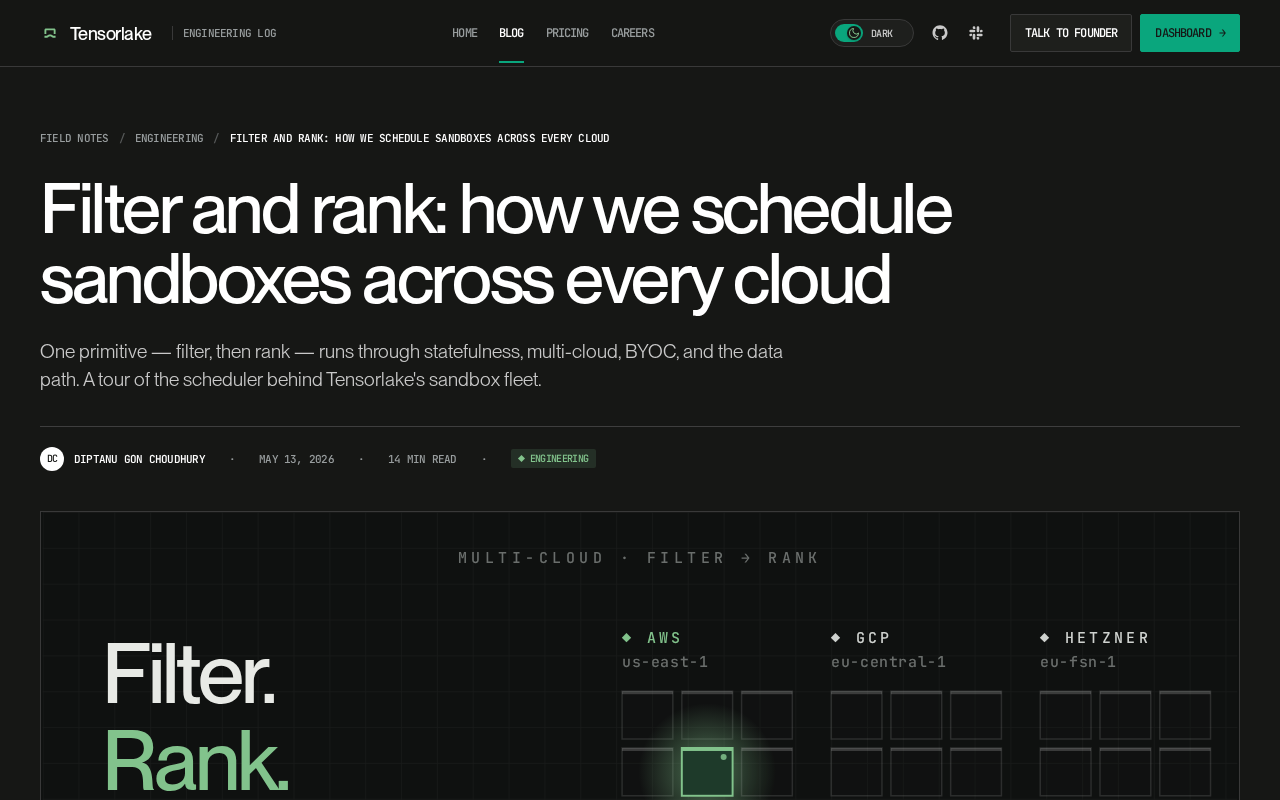Click the us-east-1 region text
1280x800 pixels.
point(665,662)
